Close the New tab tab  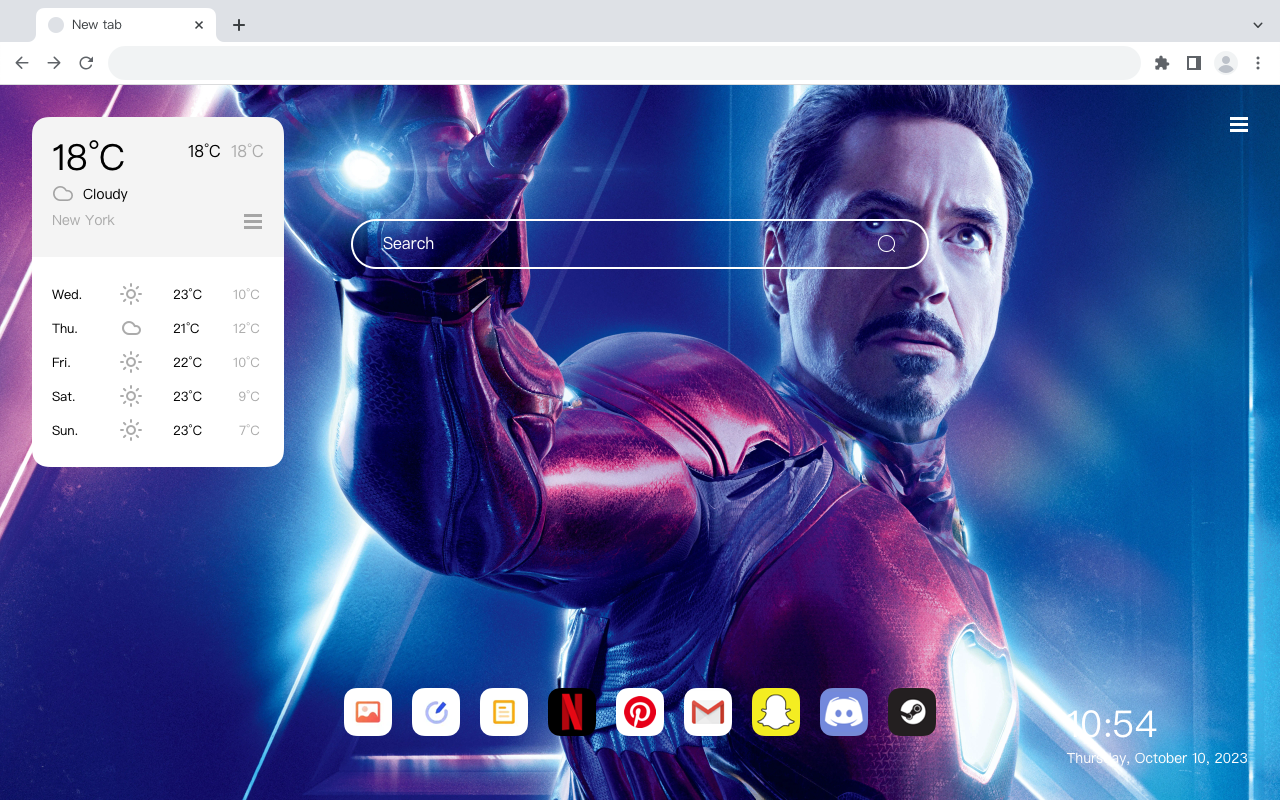(x=199, y=25)
